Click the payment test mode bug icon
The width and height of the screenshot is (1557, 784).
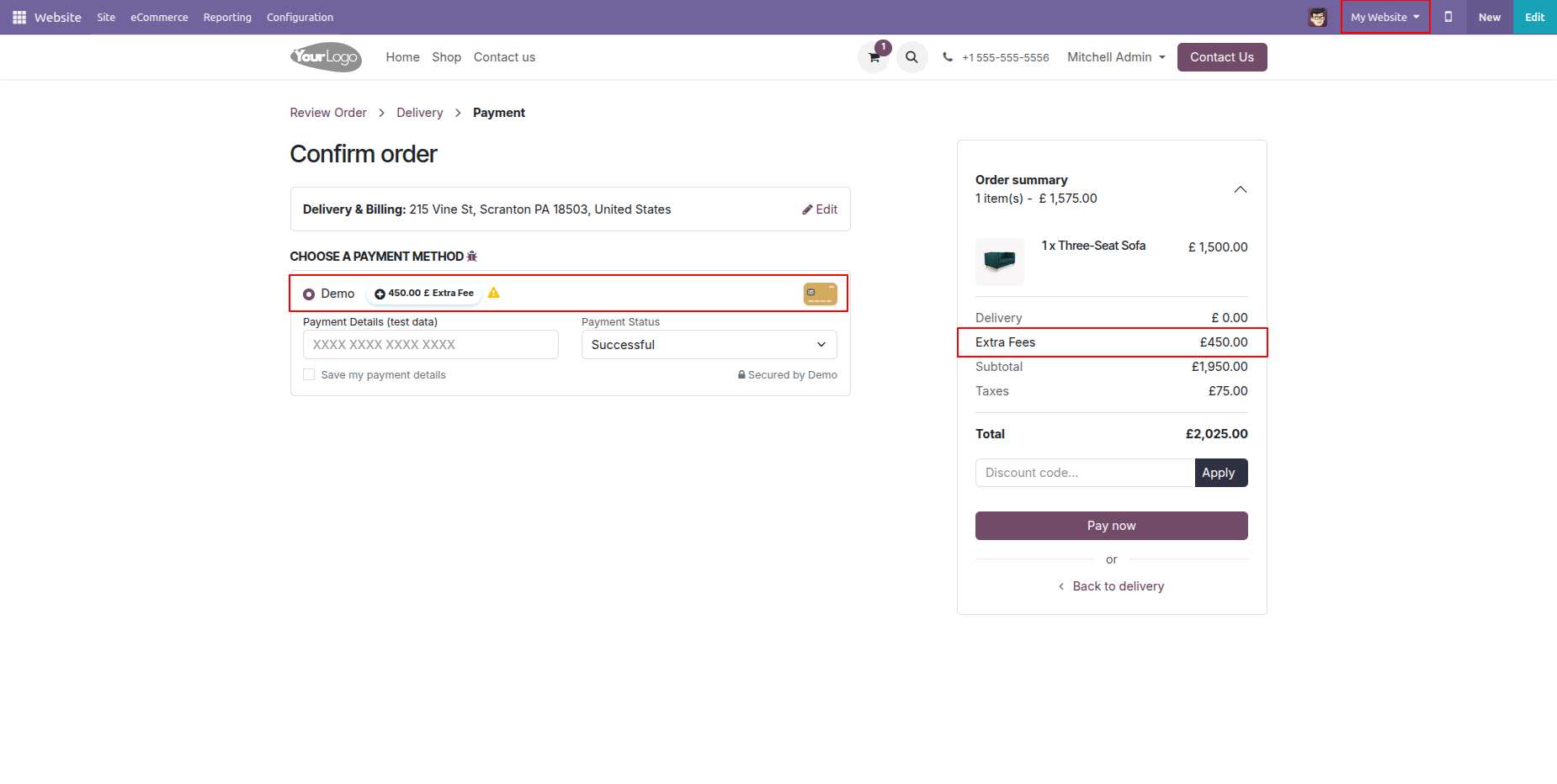pos(472,257)
